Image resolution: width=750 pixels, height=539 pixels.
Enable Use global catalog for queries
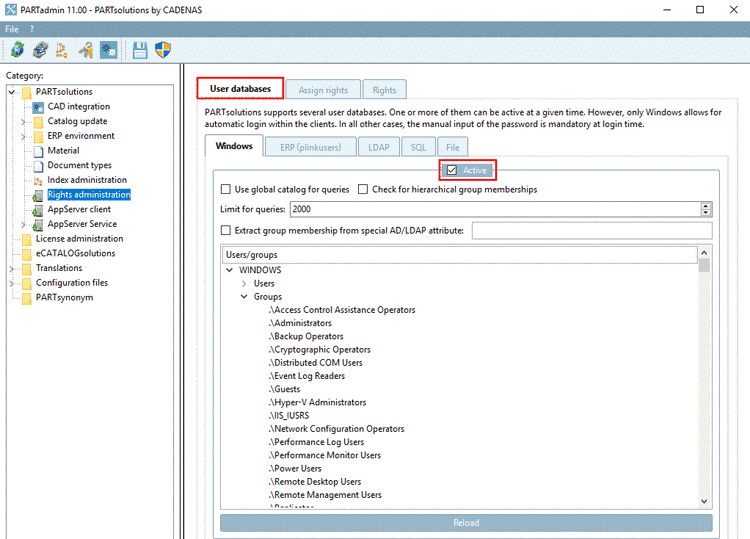[225, 189]
